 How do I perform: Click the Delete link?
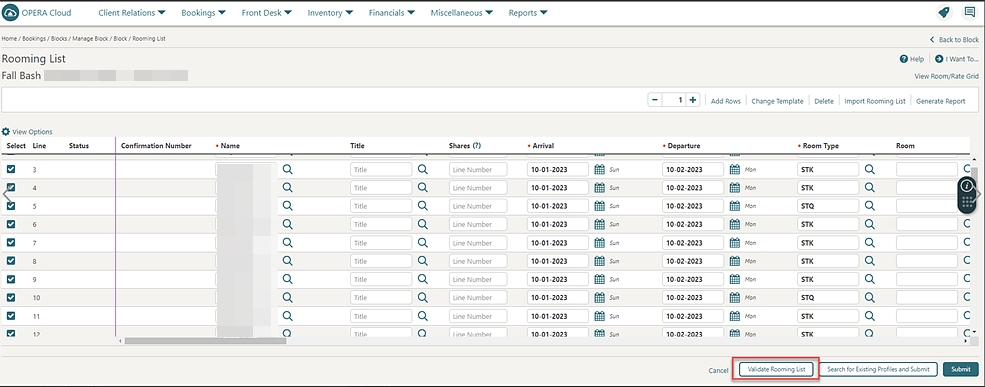(x=824, y=101)
